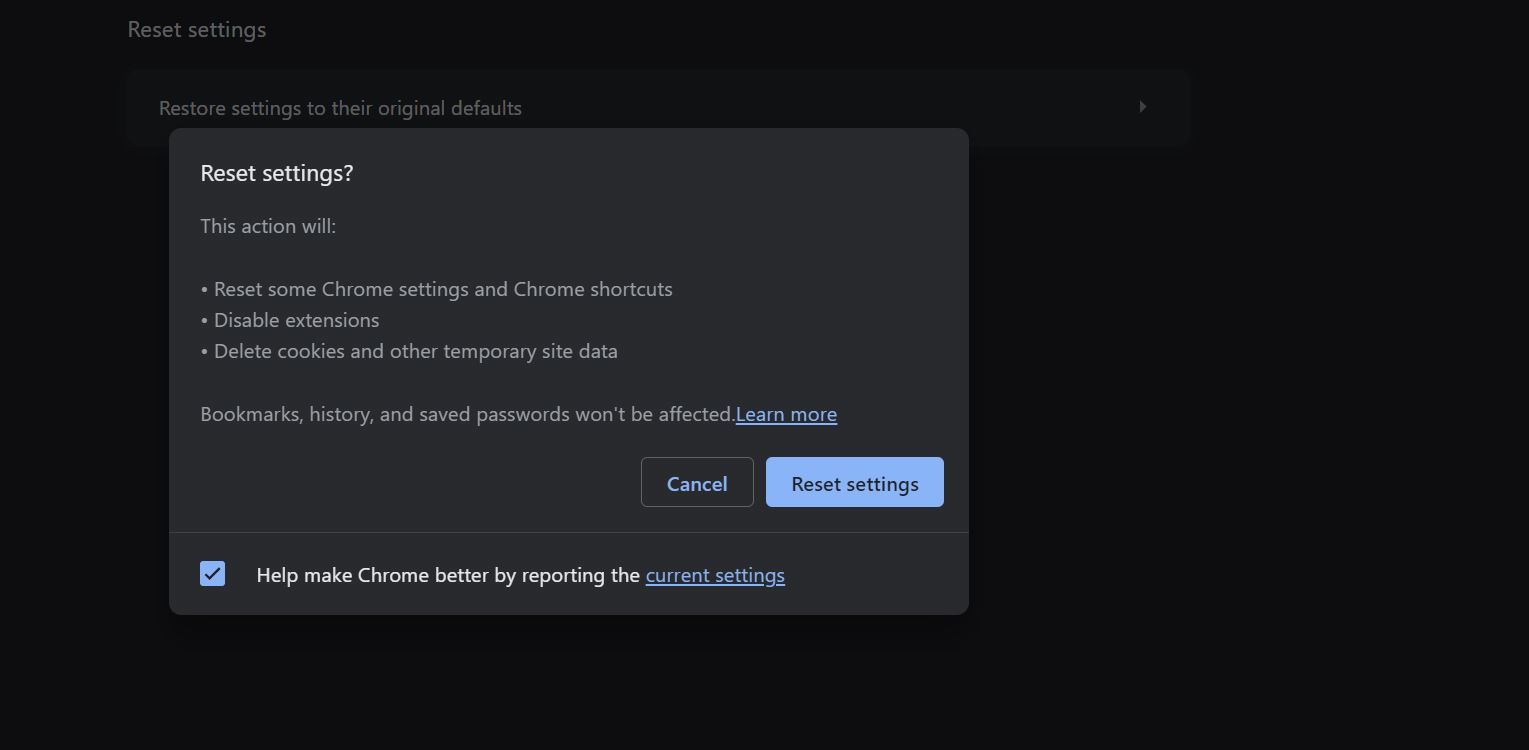Select the Reset settings dialog title
The width and height of the screenshot is (1529, 750).
tap(277, 172)
